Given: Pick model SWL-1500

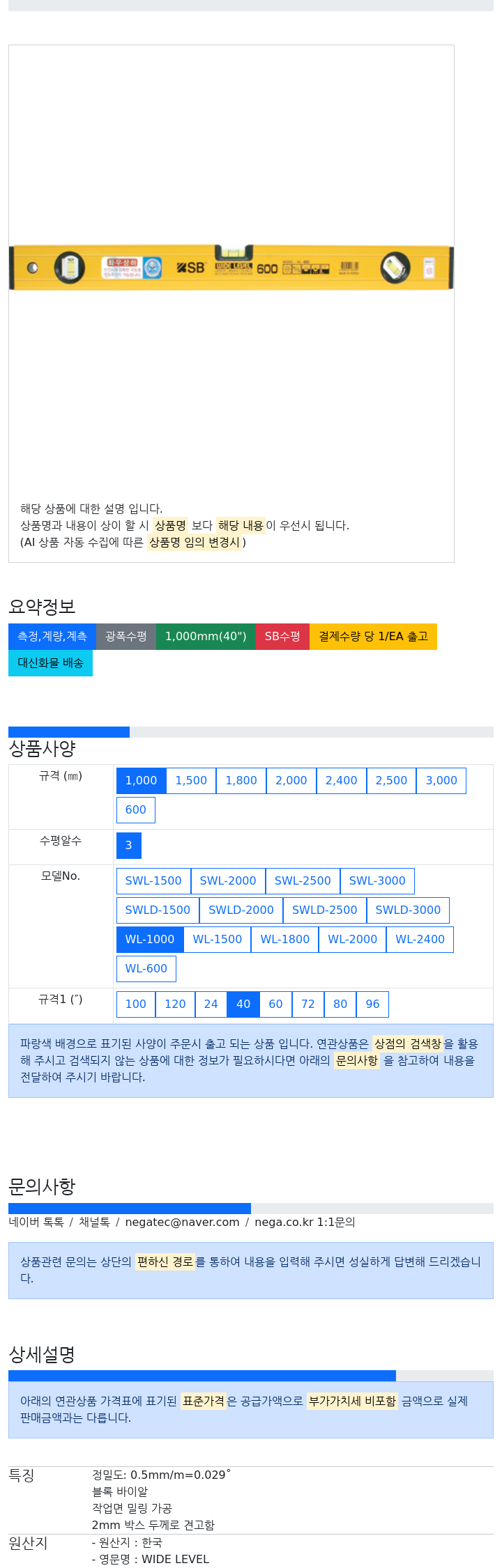Looking at the screenshot, I should (153, 881).
